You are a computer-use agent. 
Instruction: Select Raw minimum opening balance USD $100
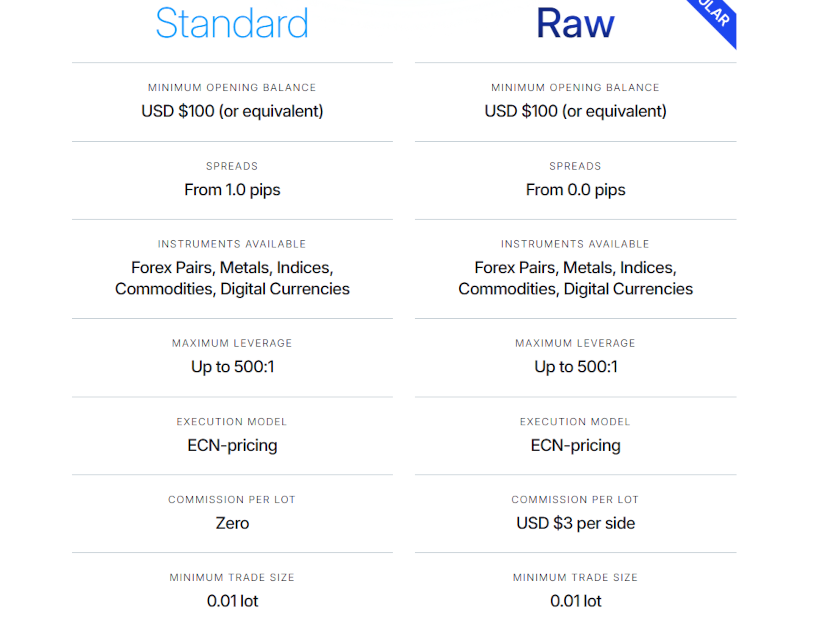(575, 111)
